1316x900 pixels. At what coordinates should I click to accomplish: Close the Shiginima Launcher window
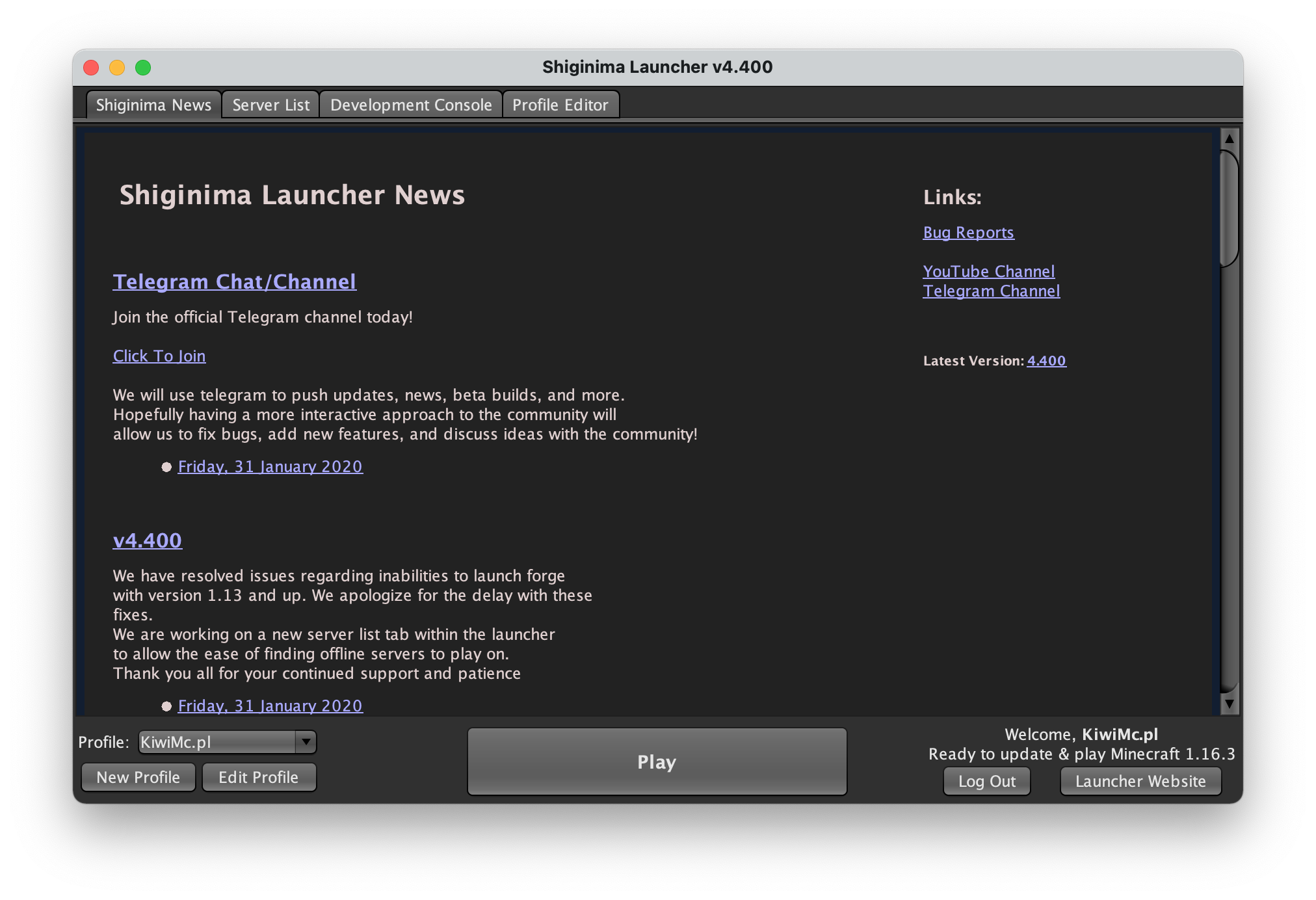click(x=91, y=68)
